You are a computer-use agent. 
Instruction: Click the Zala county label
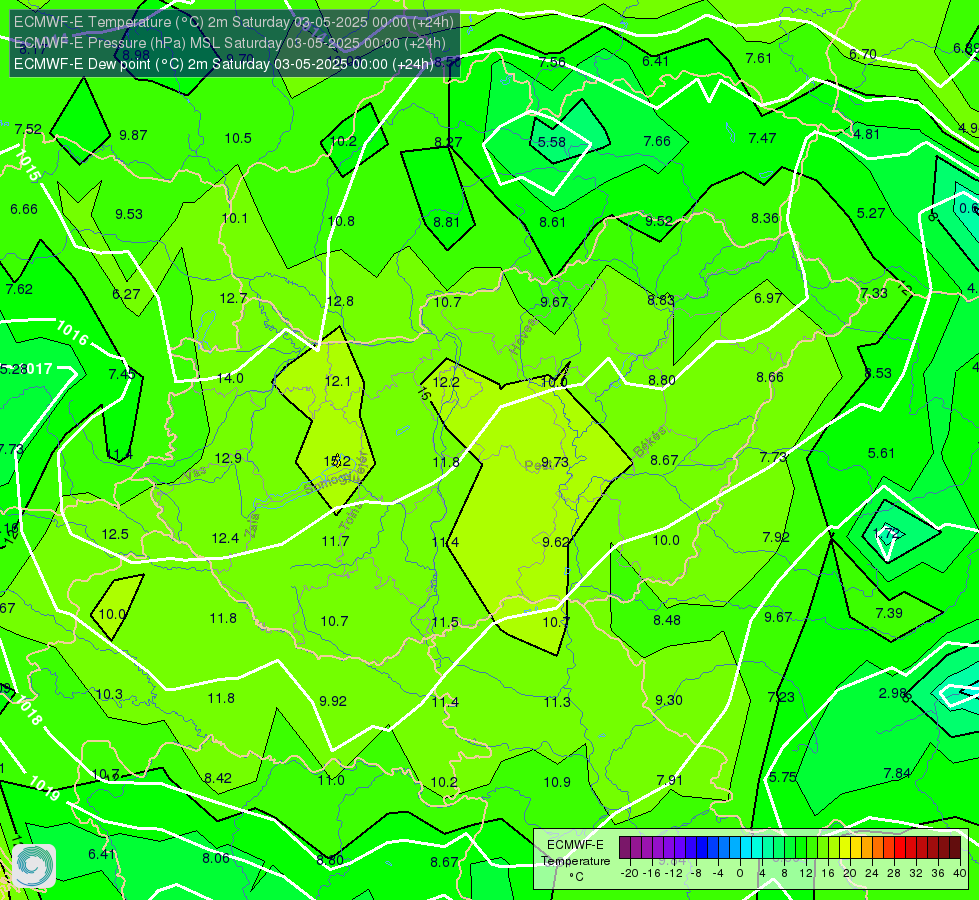253,525
